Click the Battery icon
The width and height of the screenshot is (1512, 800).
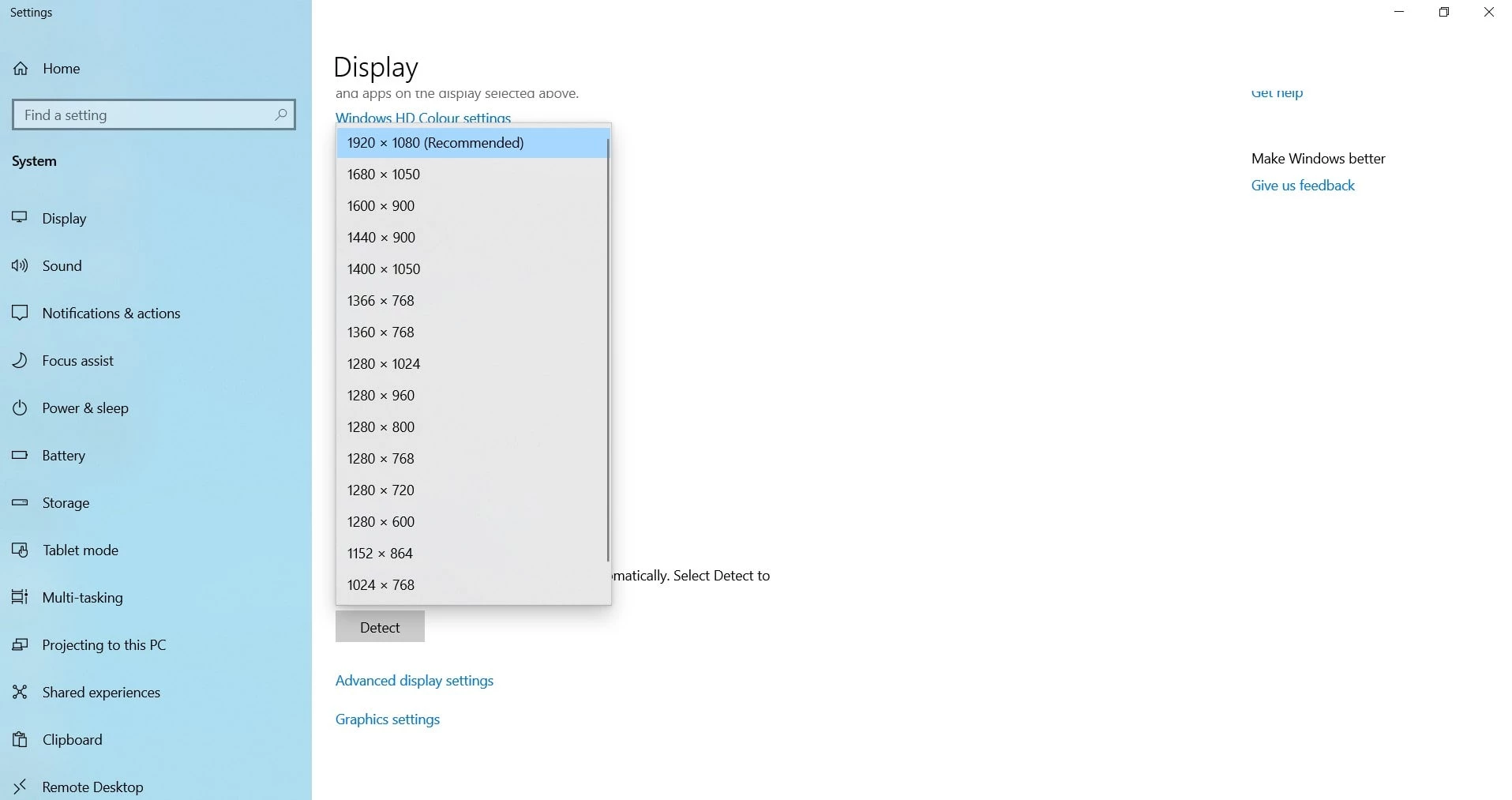click(20, 455)
